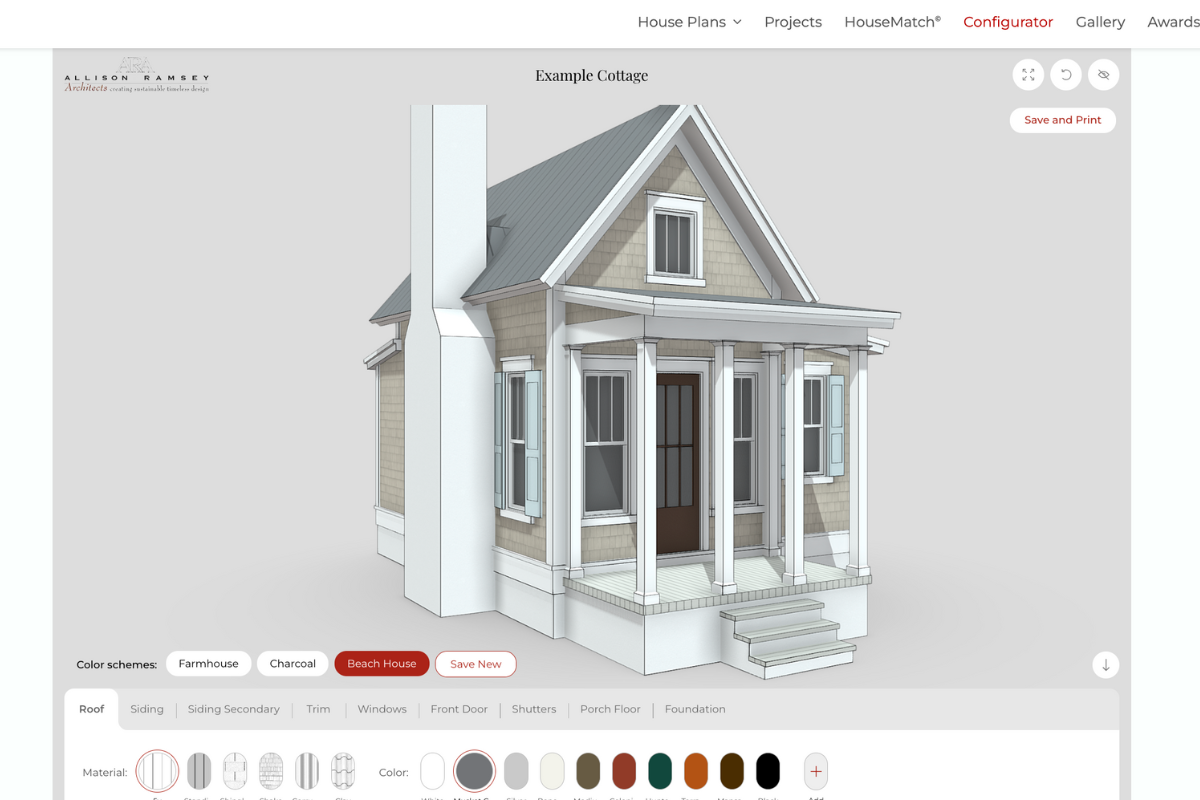Switch to the Windows tab
This screenshot has width=1200, height=800.
coord(382,709)
